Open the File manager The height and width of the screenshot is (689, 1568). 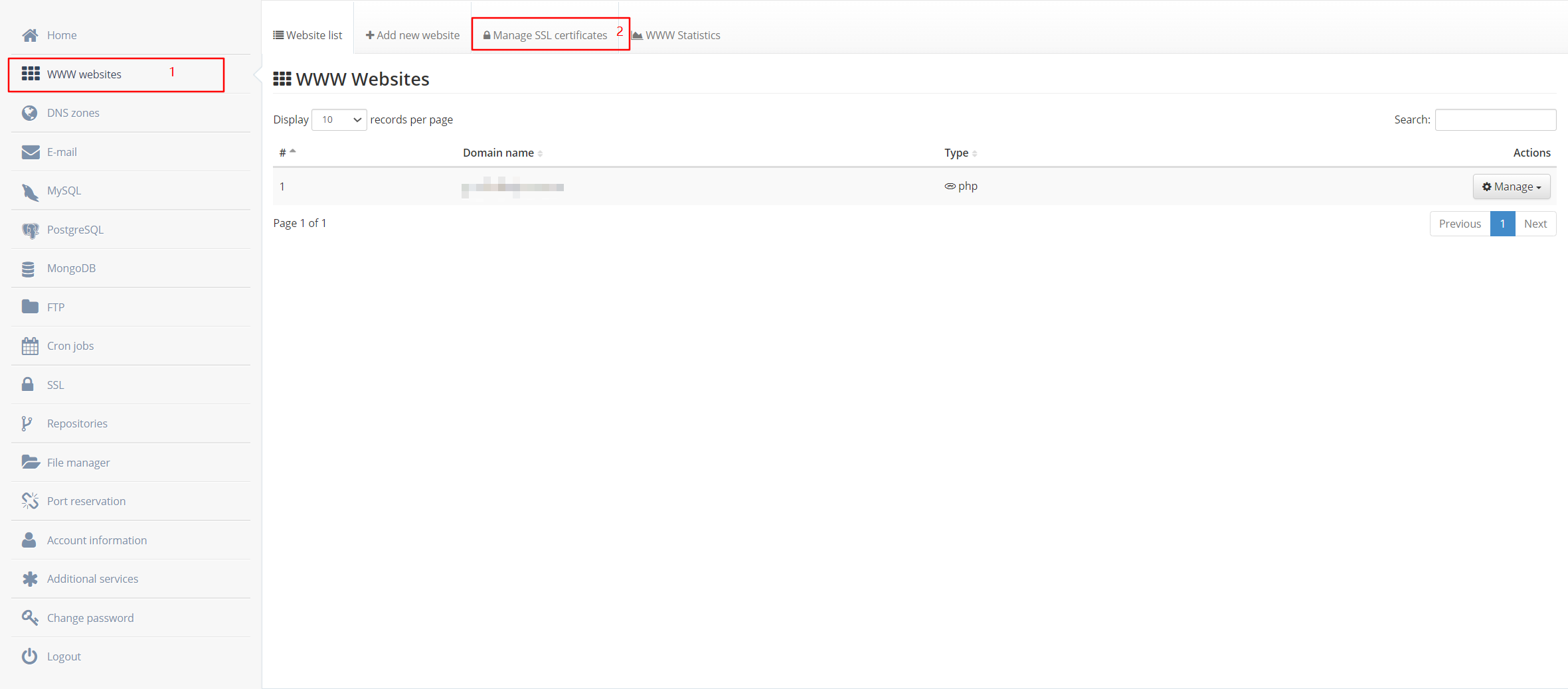[x=78, y=462]
